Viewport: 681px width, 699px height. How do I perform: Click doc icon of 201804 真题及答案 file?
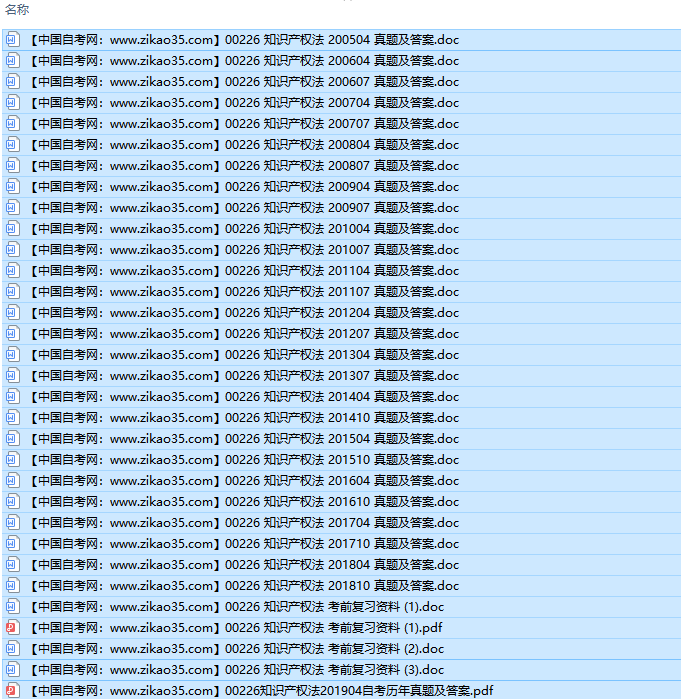point(12,565)
